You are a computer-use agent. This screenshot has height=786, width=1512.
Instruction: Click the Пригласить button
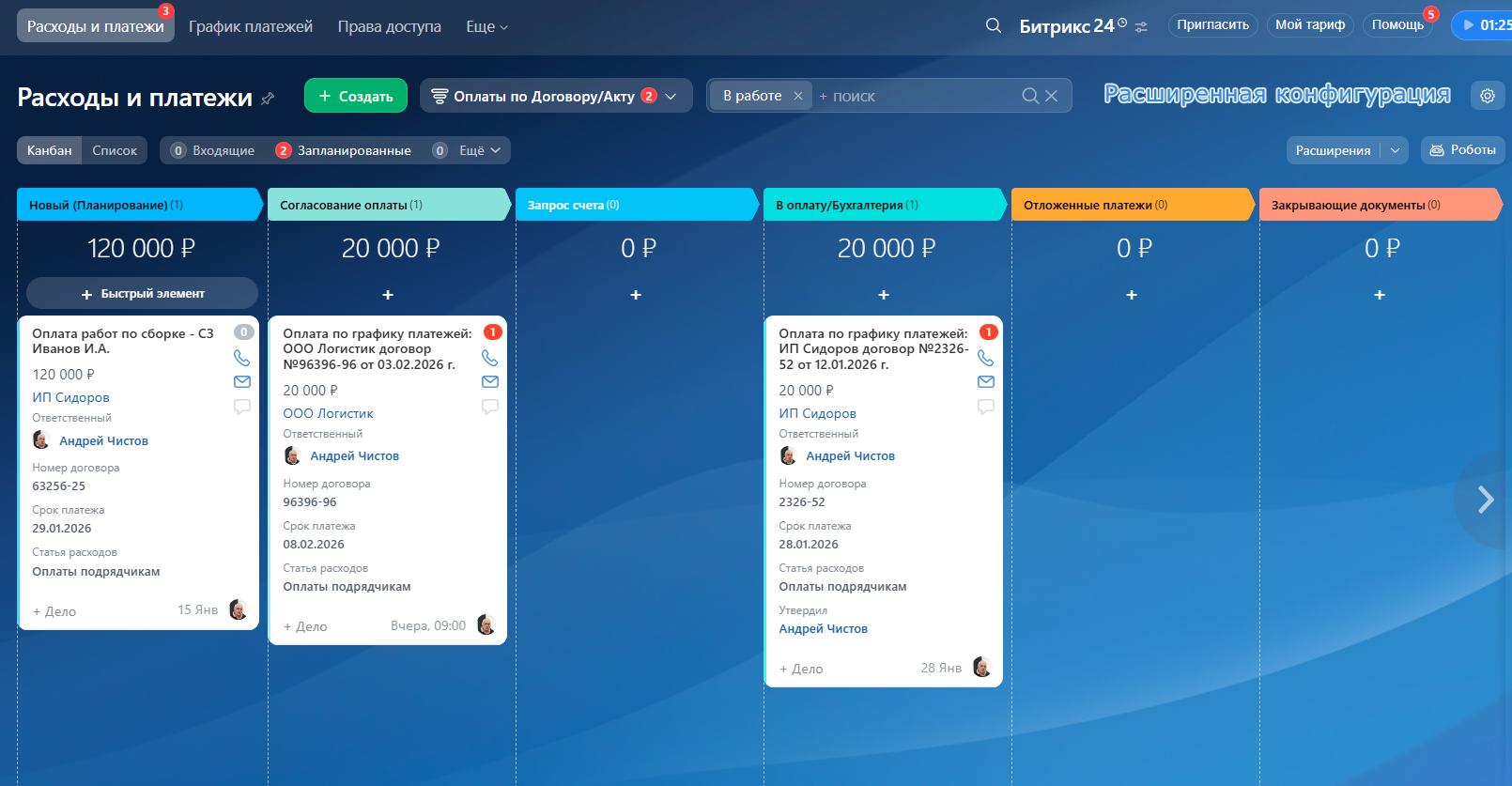(x=1213, y=25)
